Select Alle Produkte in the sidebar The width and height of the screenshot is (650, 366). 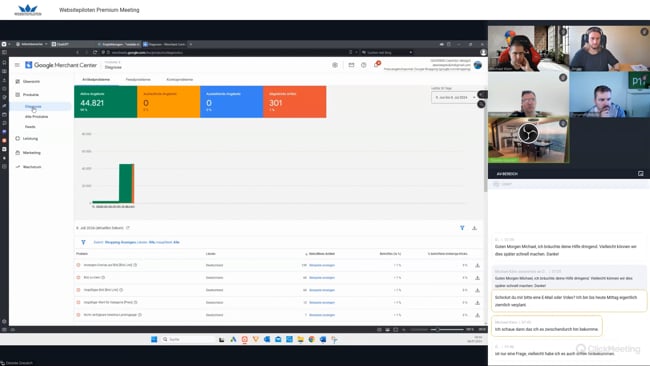tap(36, 117)
